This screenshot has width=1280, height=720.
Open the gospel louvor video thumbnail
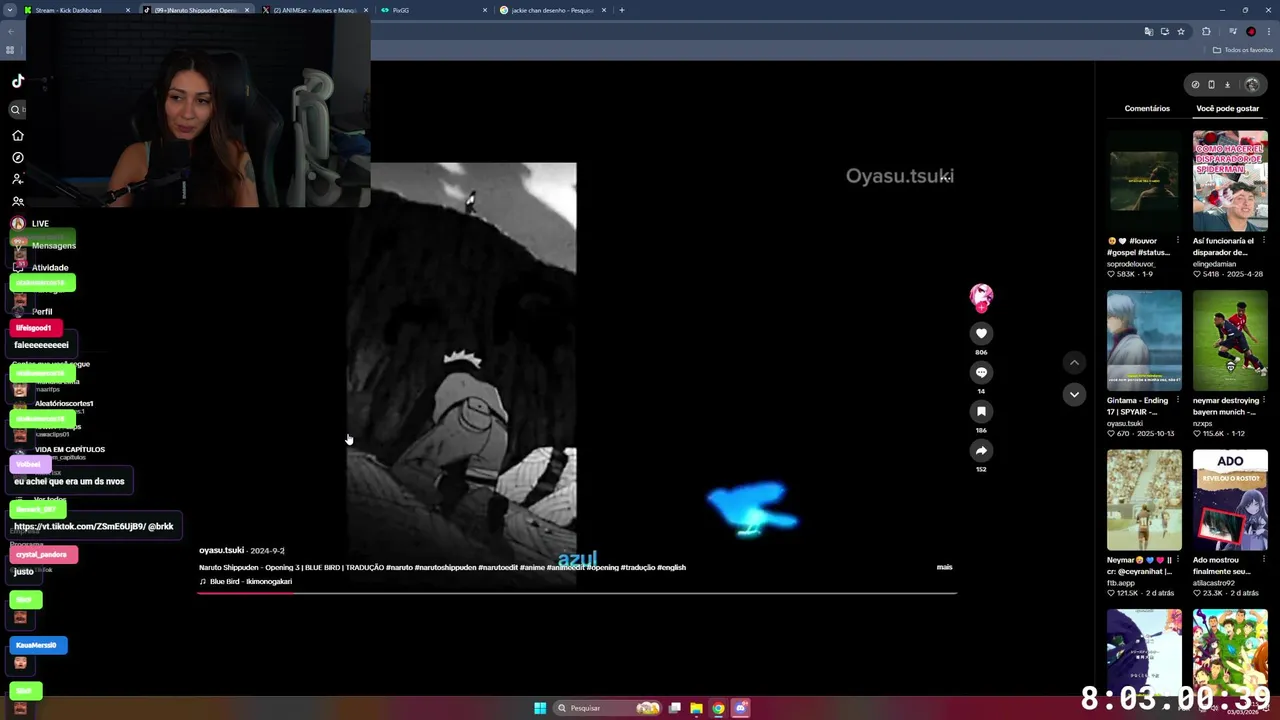1144,181
